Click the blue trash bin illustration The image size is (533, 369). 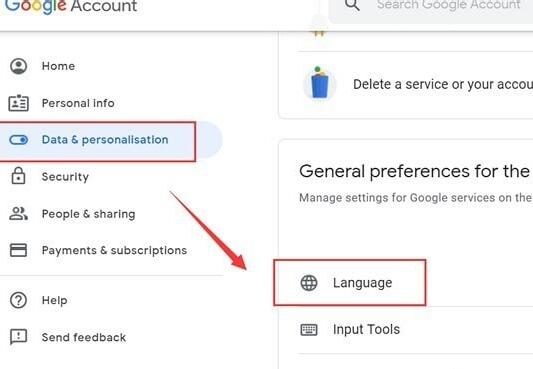click(320, 83)
